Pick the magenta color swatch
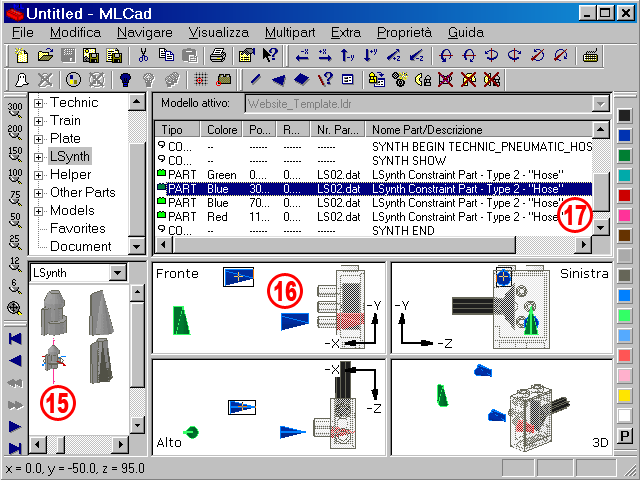640x480 pixels. click(x=624, y=216)
